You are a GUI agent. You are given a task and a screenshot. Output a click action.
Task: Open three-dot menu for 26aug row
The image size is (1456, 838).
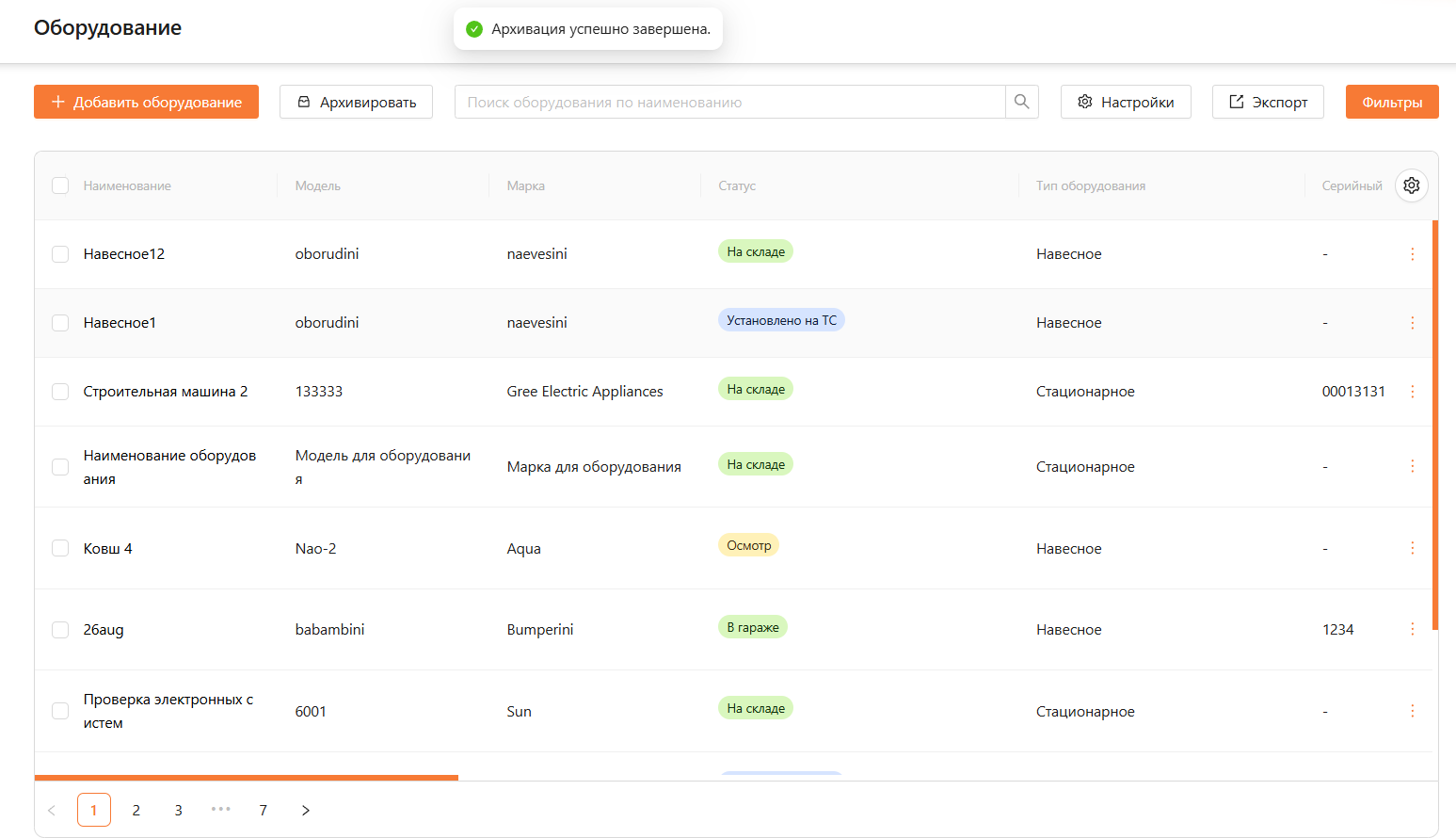1412,629
